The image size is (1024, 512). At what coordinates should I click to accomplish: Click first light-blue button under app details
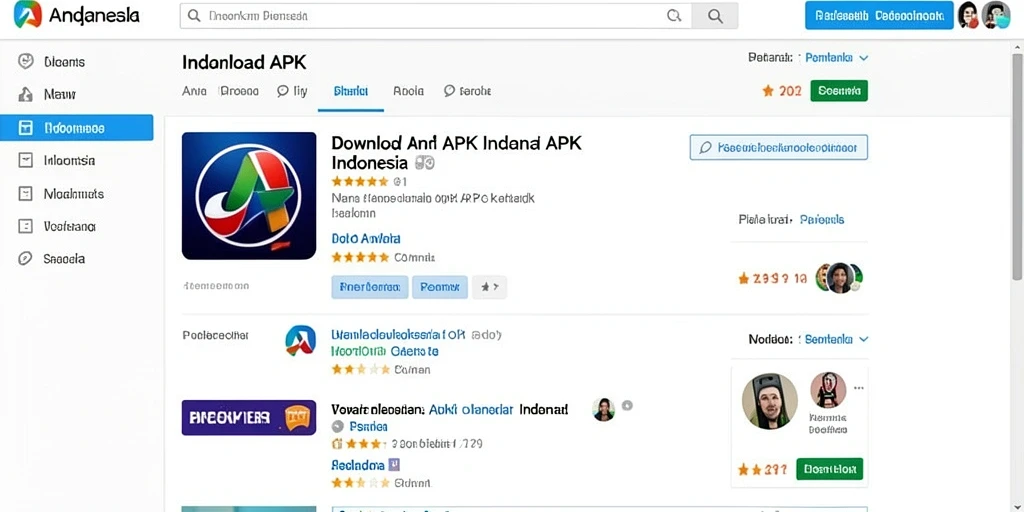pos(370,287)
